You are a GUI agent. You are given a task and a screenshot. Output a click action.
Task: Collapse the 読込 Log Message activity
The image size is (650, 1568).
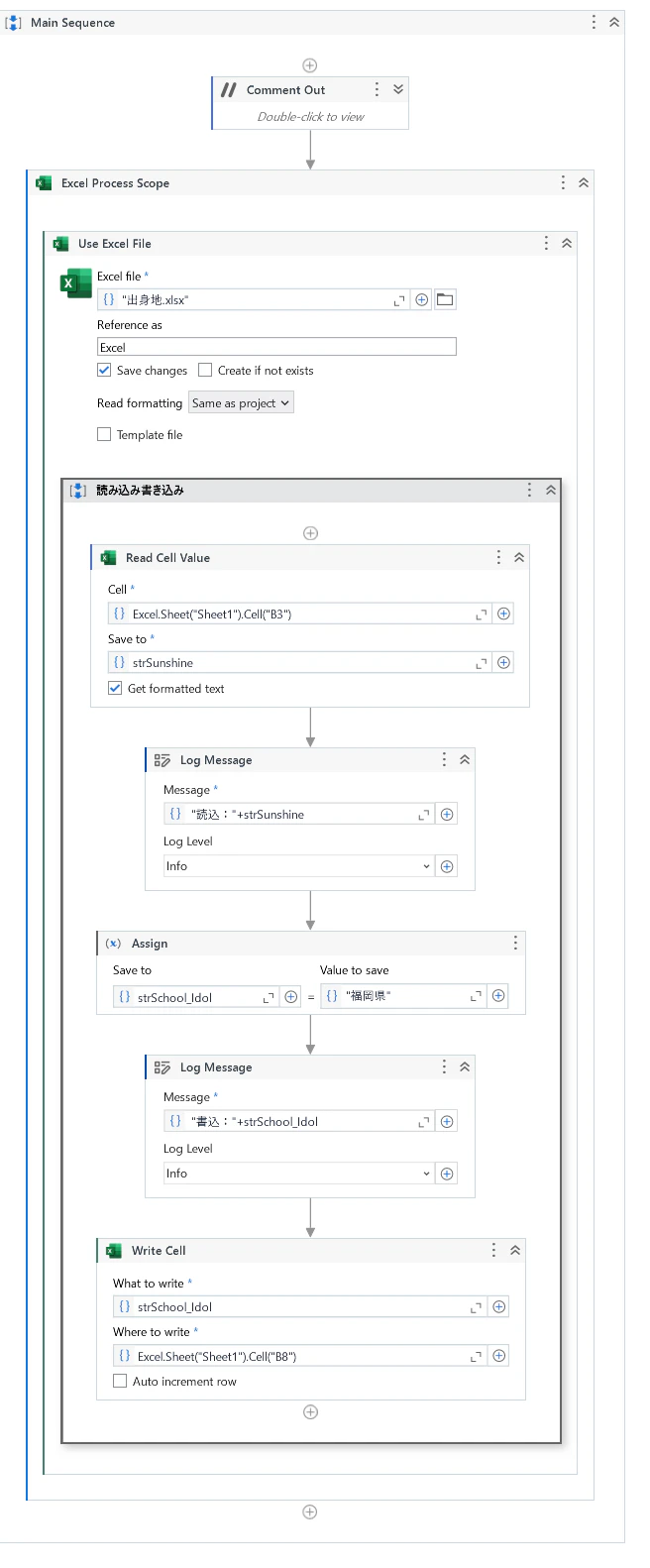(465, 759)
